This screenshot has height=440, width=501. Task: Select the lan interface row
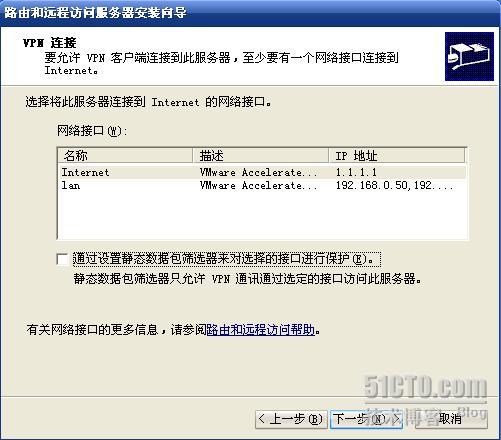pos(261,185)
